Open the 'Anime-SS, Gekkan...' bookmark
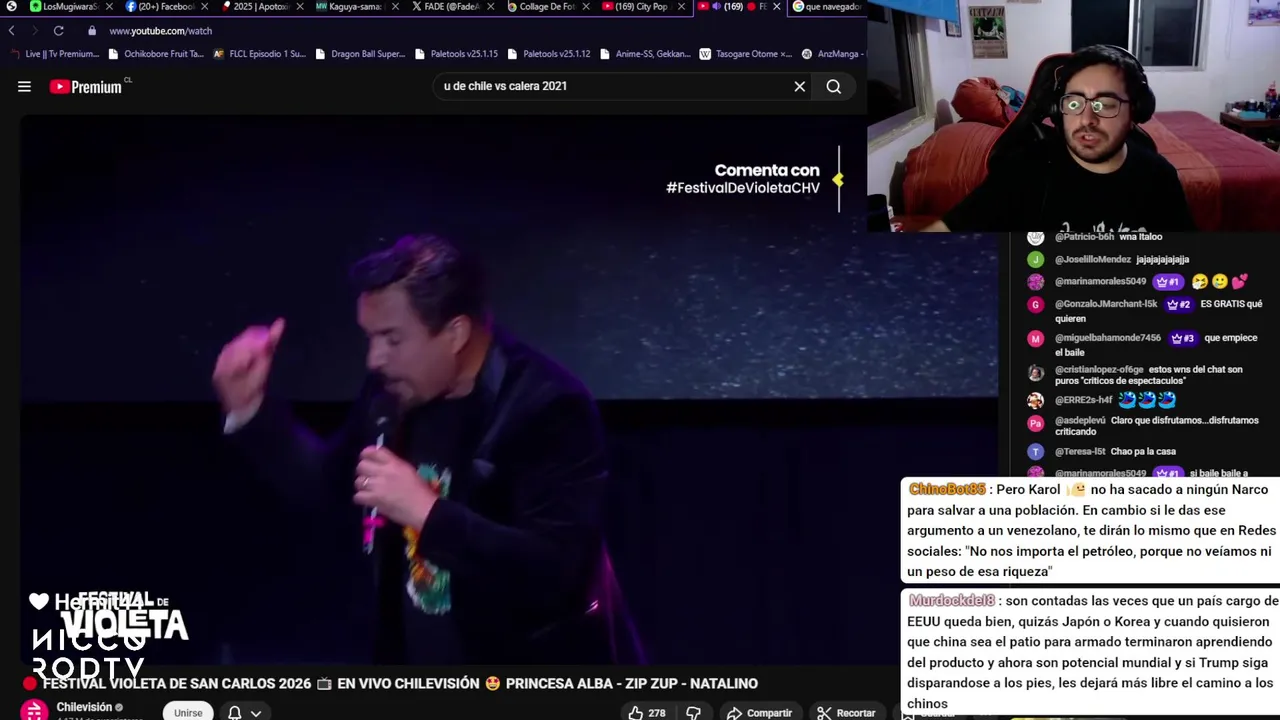 [x=645, y=54]
